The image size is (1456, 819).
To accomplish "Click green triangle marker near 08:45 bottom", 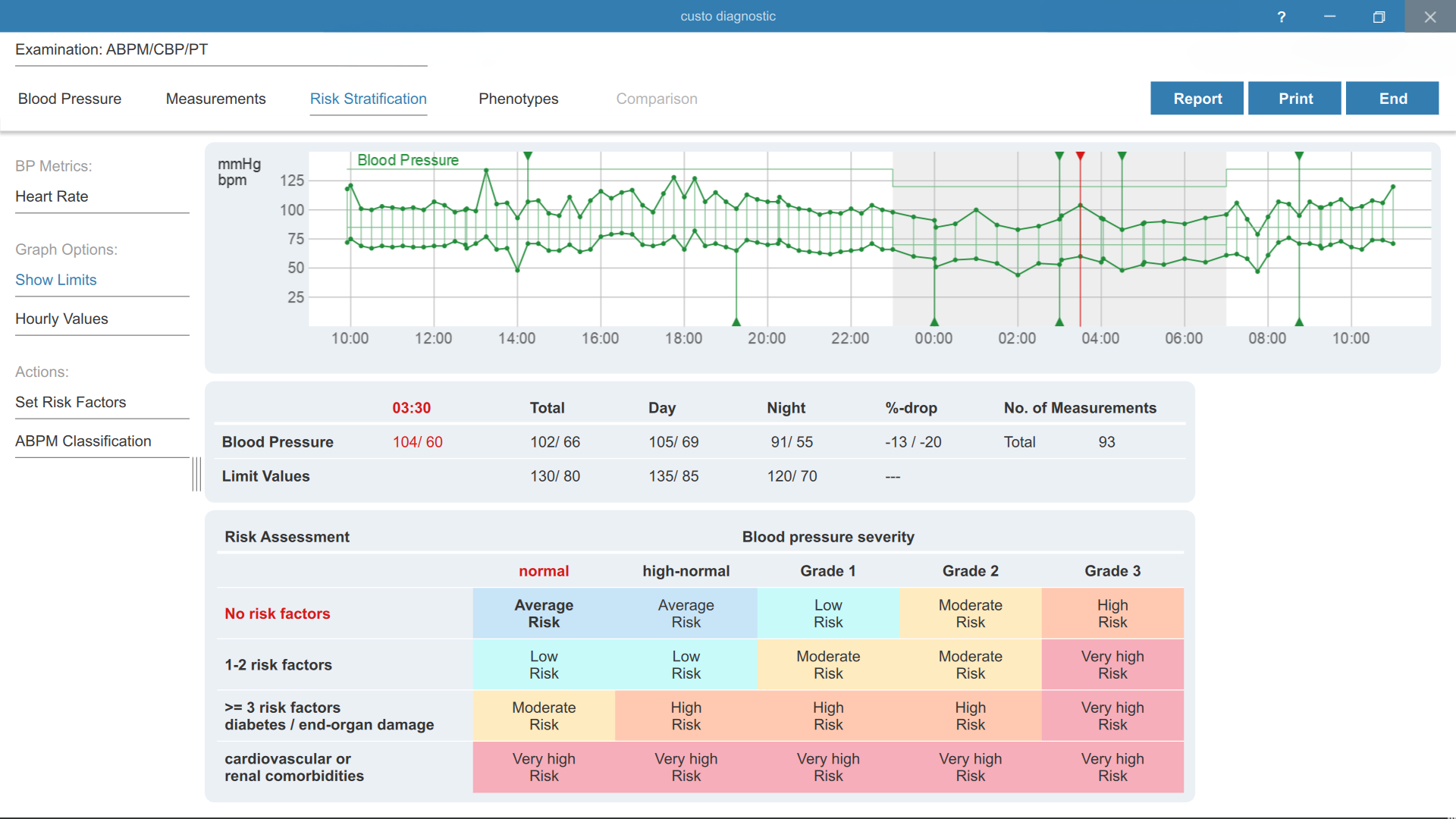I will (x=1299, y=322).
